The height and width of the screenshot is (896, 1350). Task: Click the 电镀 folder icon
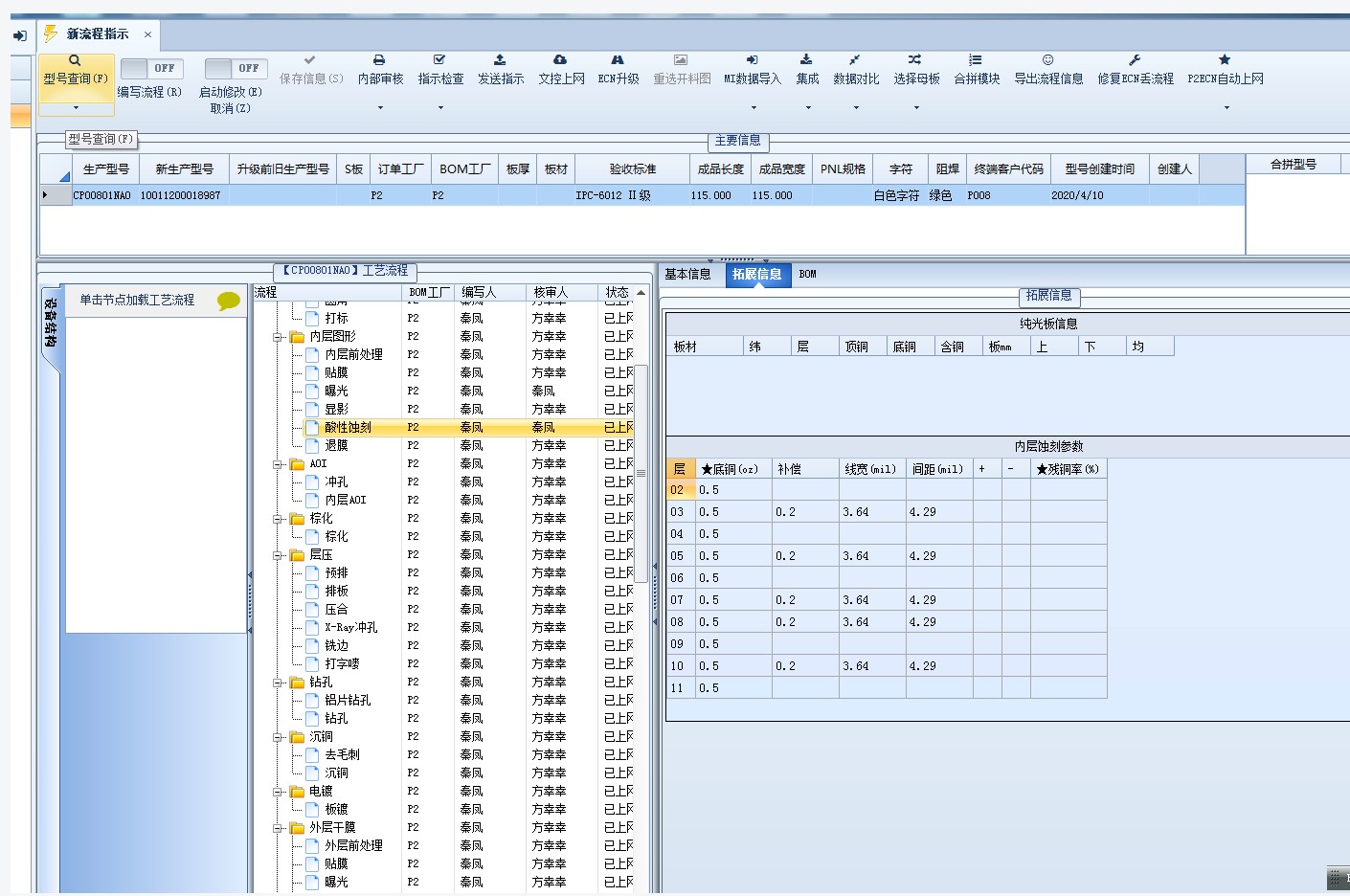297,791
